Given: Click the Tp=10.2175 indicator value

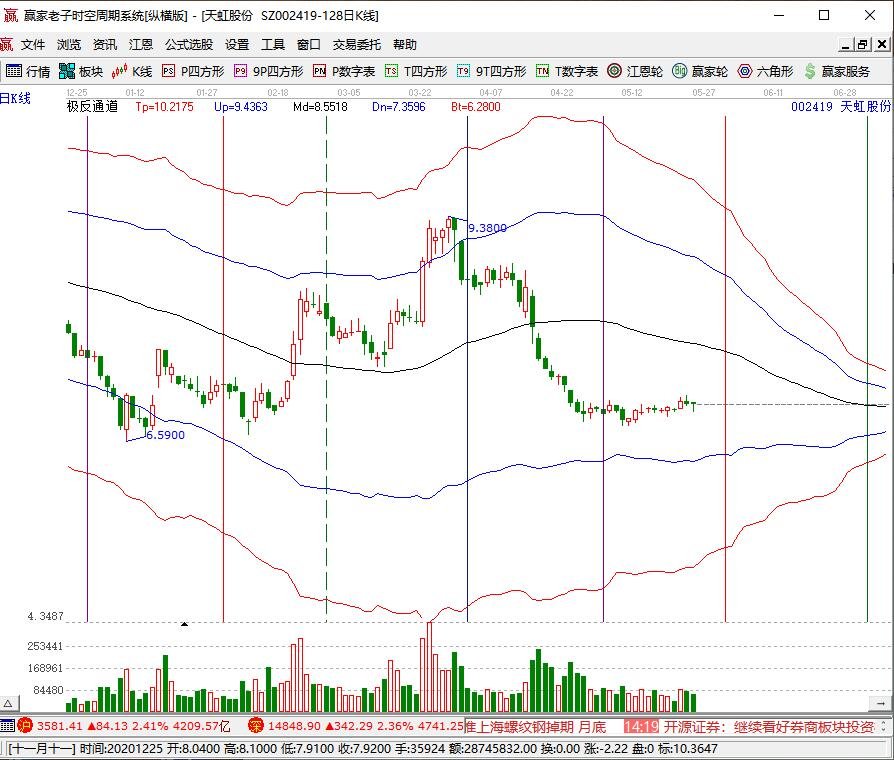Looking at the screenshot, I should (164, 107).
